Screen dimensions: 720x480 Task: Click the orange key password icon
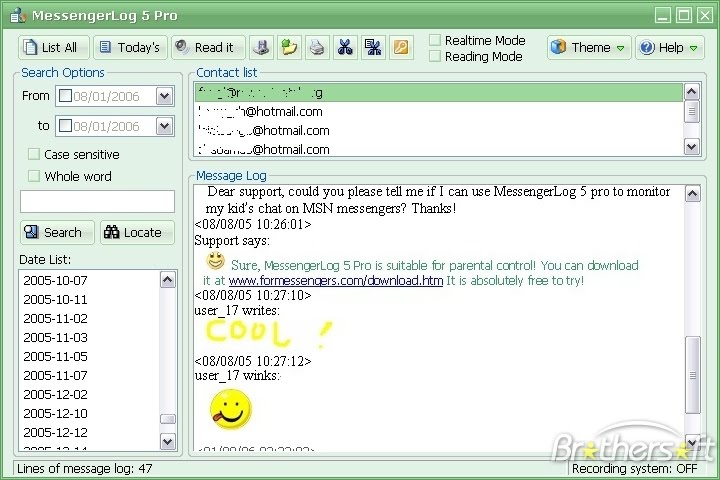tap(401, 47)
